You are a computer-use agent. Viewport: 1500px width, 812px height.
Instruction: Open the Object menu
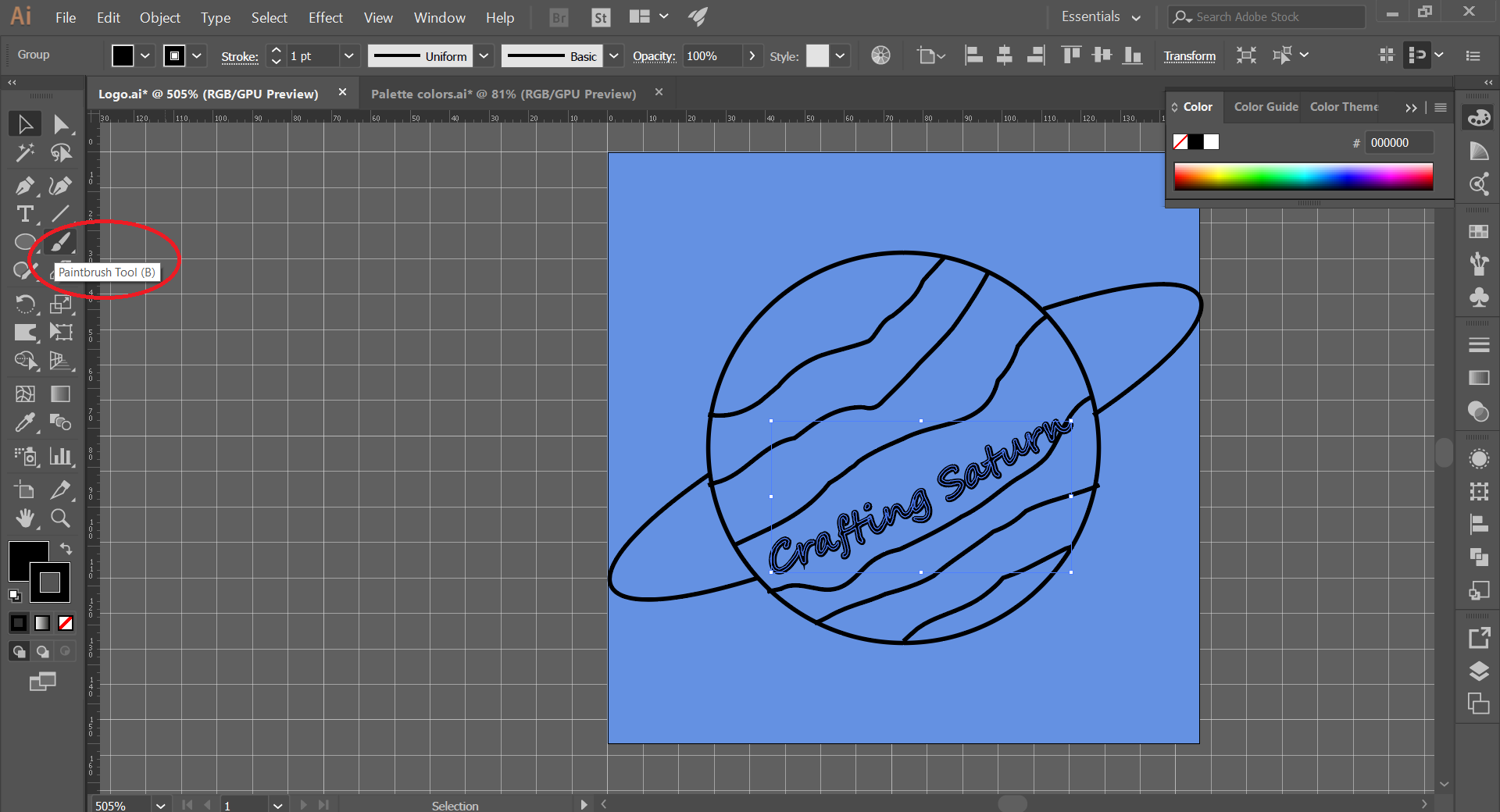coord(160,17)
